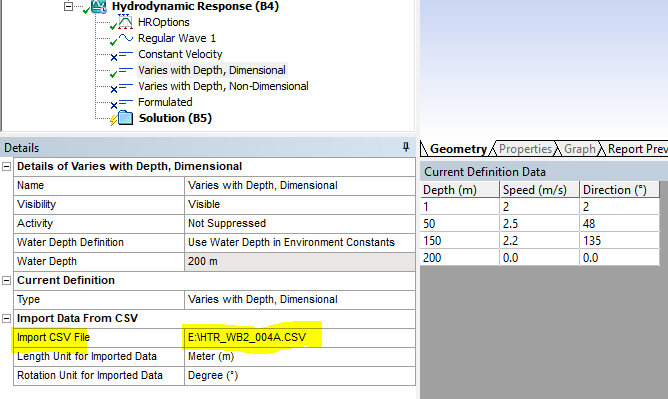Switch to the Properties tab

coord(525,149)
